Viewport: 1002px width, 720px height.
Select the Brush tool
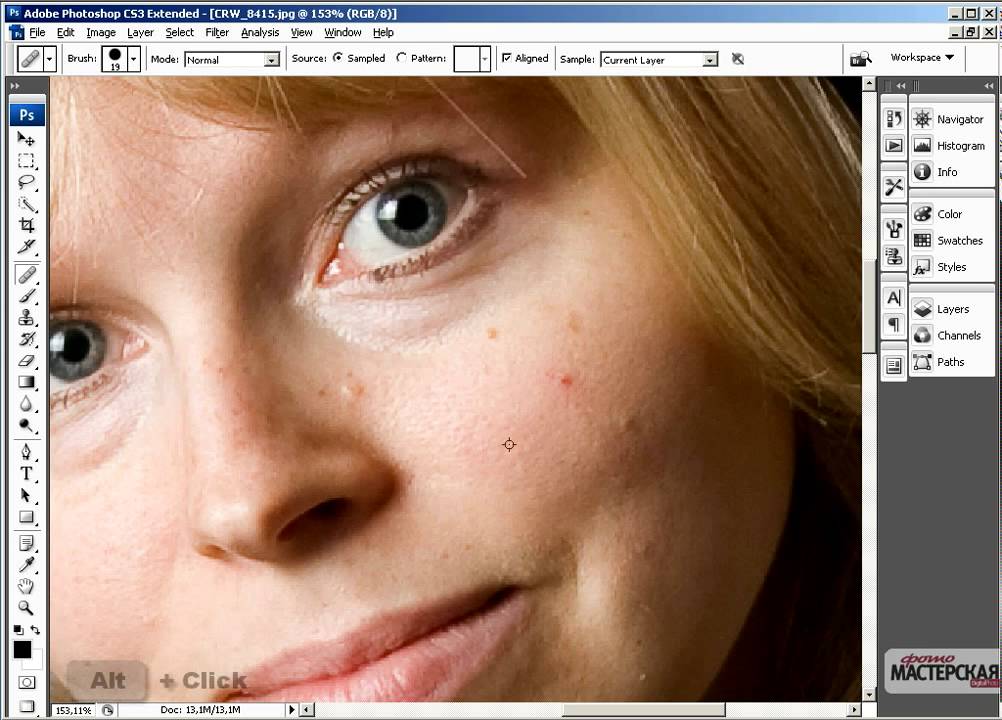click(26, 296)
